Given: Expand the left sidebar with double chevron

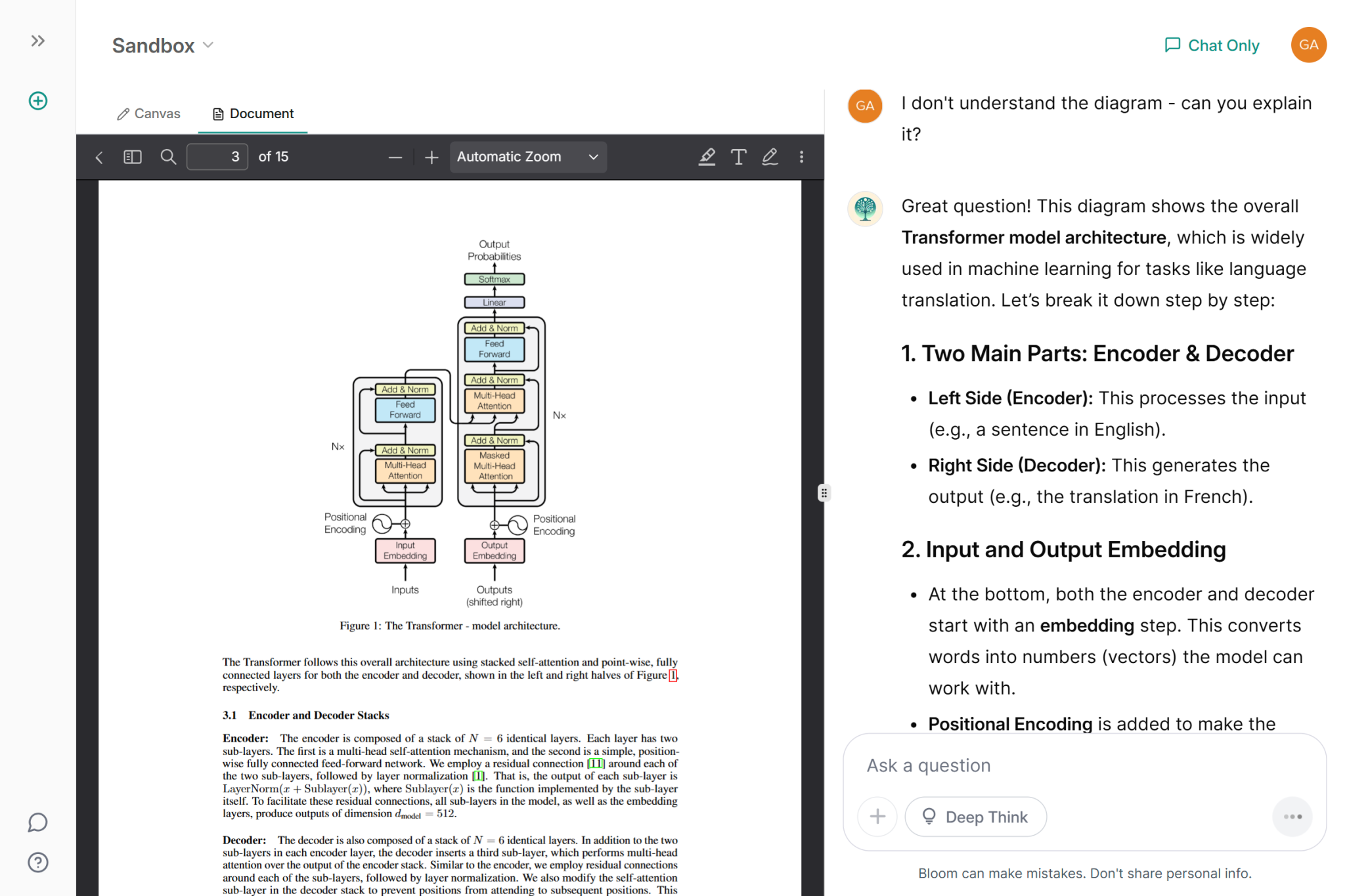Looking at the screenshot, I should click(x=37, y=41).
